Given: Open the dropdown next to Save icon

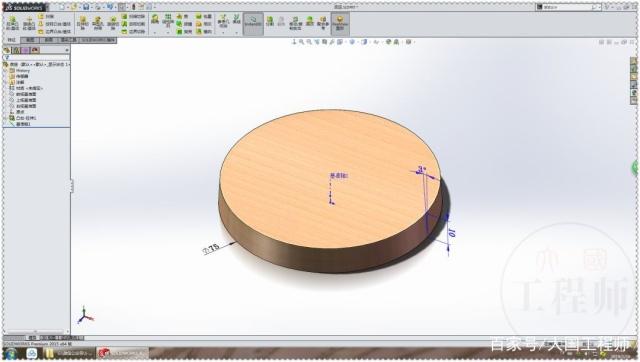Looking at the screenshot, I should 91,7.
